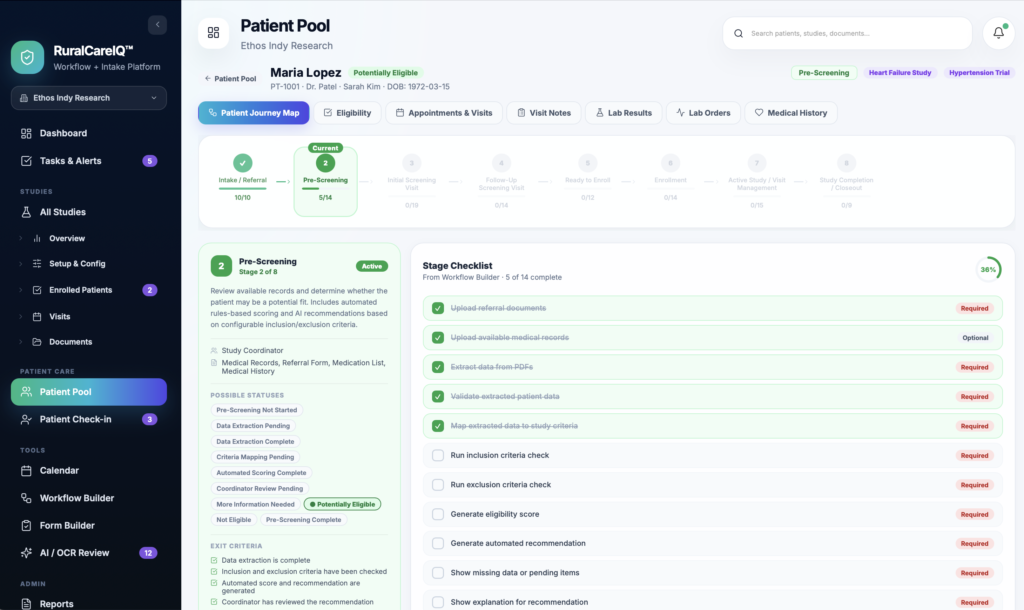Click the Form Builder clipboard icon

pos(26,526)
